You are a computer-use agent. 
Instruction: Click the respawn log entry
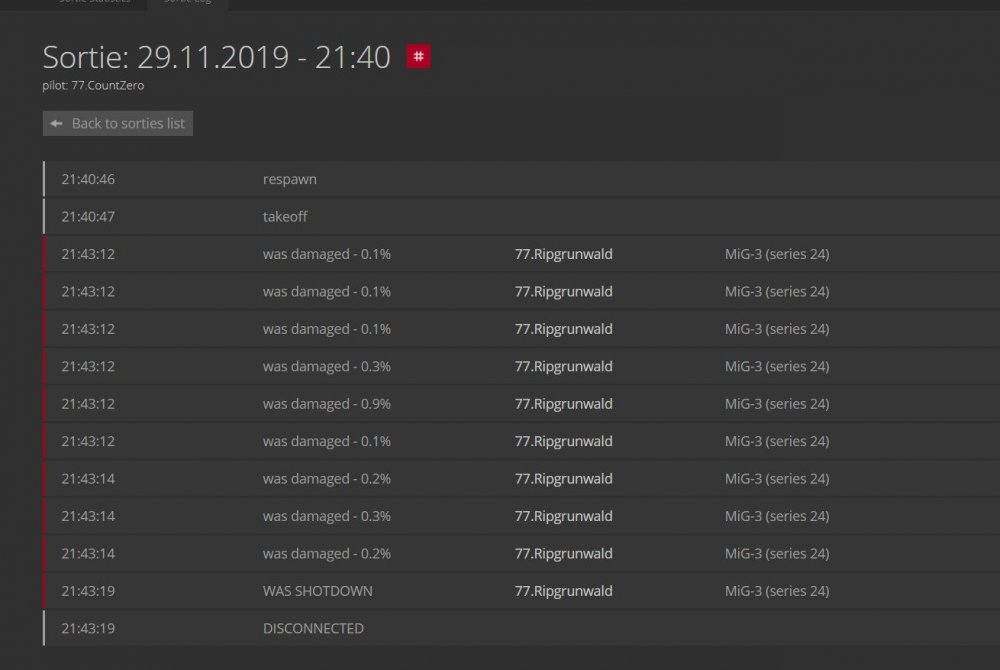point(290,179)
